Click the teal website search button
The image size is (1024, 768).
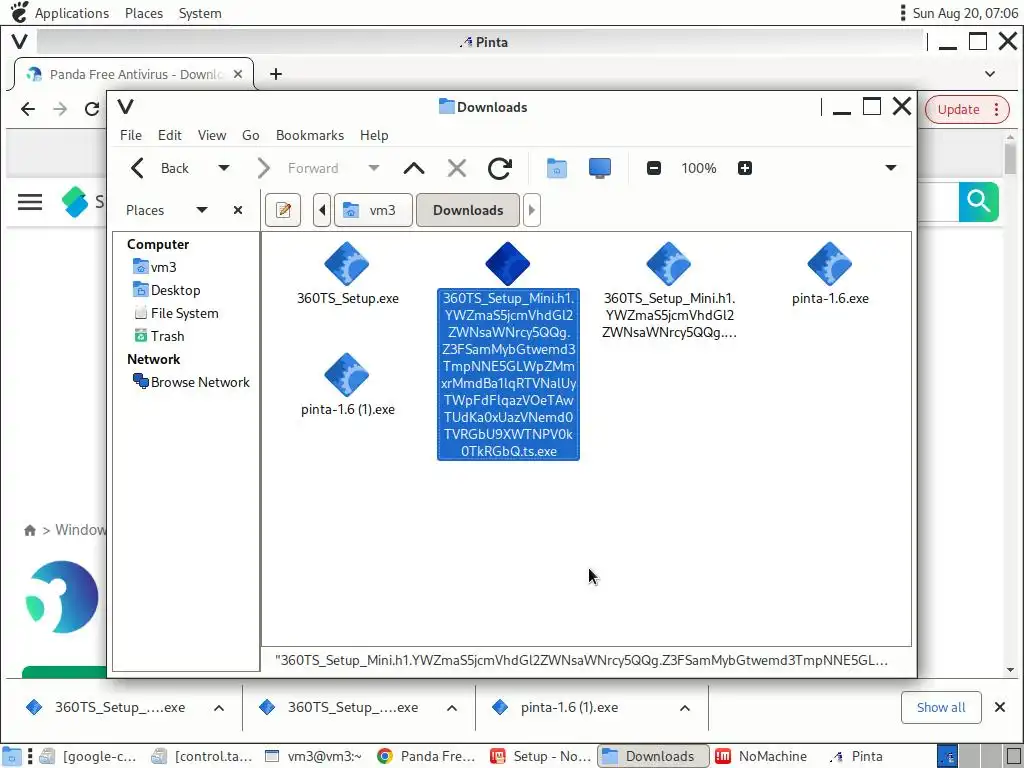tap(978, 202)
